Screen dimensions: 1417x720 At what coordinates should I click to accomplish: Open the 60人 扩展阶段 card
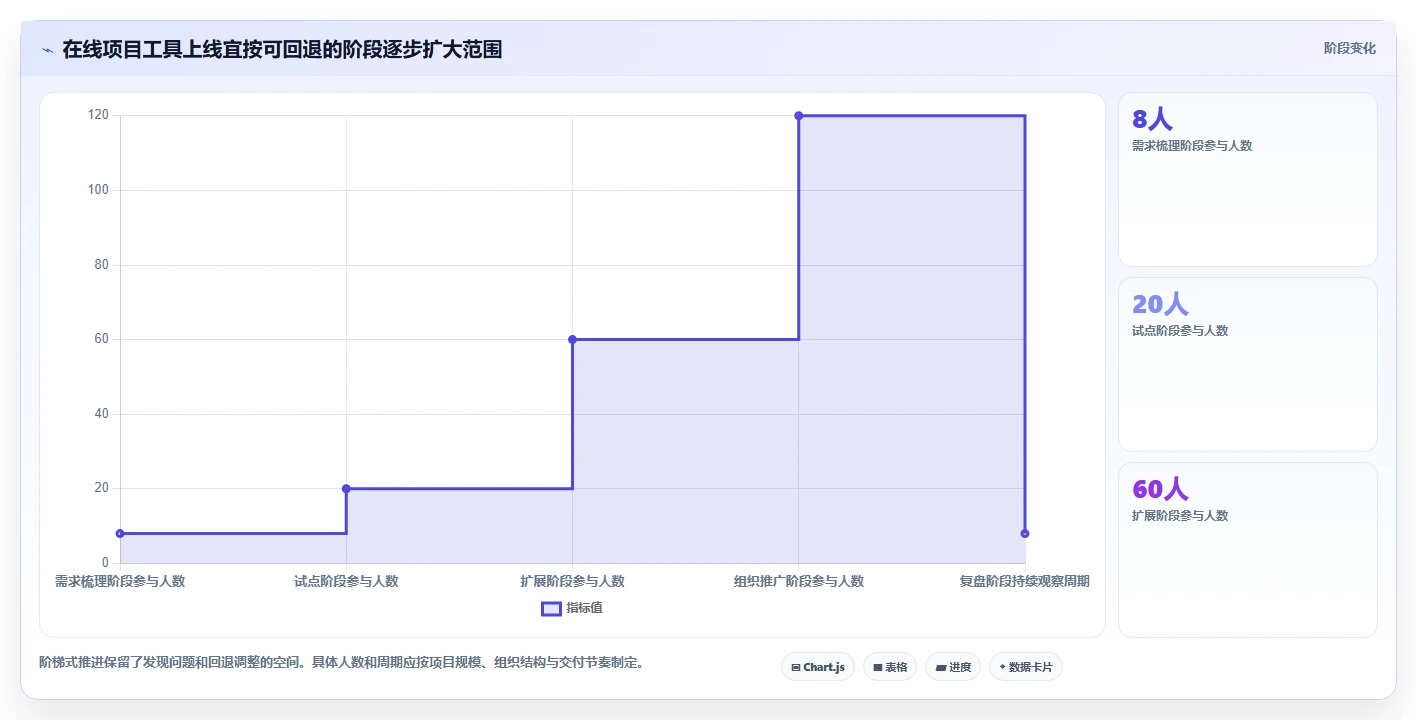[1247, 550]
